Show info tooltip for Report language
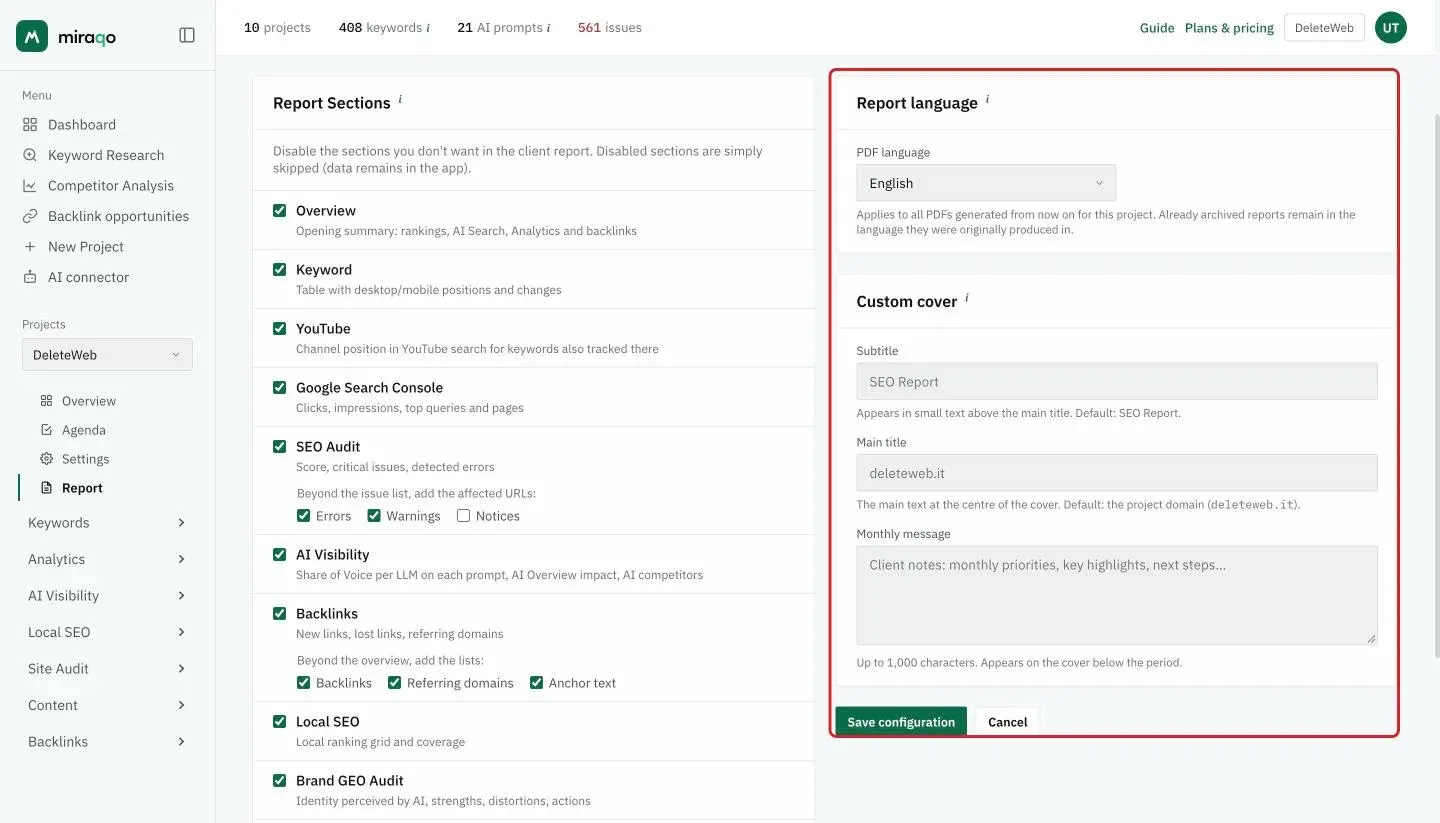The width and height of the screenshot is (1440, 823). point(987,99)
